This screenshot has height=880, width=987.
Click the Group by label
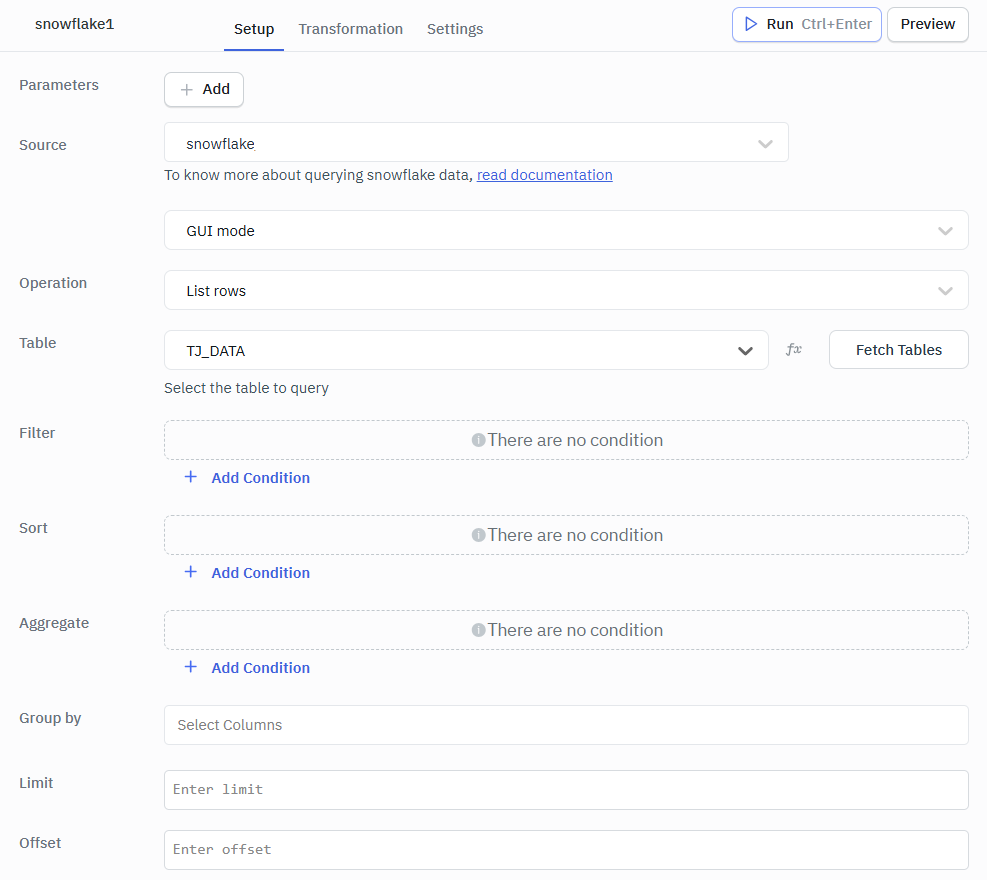coord(50,718)
